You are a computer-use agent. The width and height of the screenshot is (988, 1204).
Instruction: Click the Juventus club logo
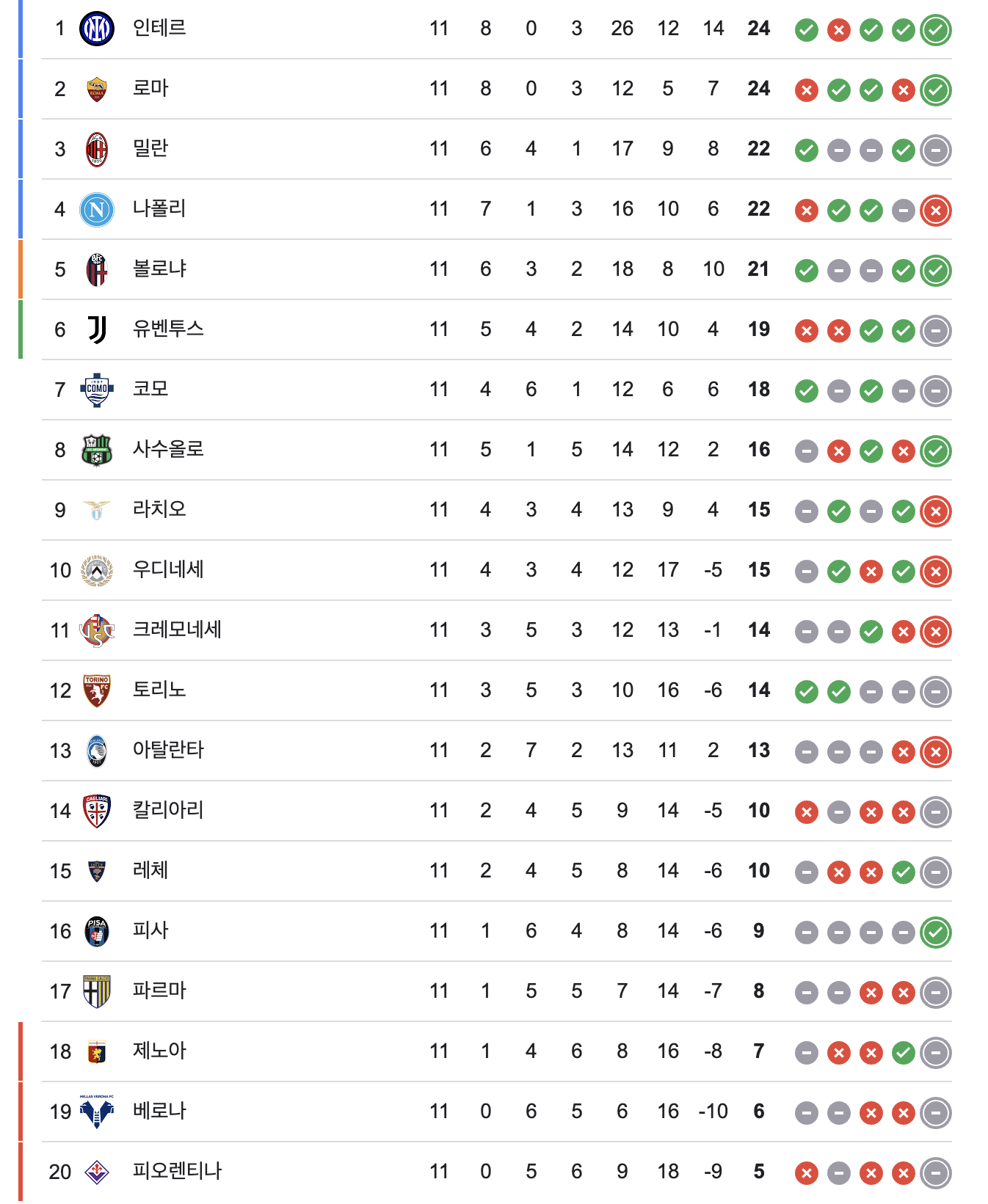[97, 329]
